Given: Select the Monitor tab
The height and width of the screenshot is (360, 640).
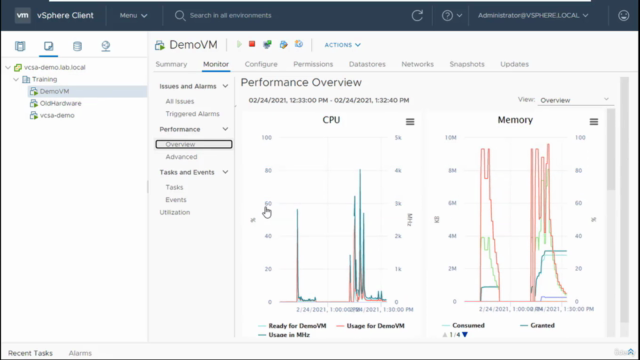Looking at the screenshot, I should click(x=216, y=64).
